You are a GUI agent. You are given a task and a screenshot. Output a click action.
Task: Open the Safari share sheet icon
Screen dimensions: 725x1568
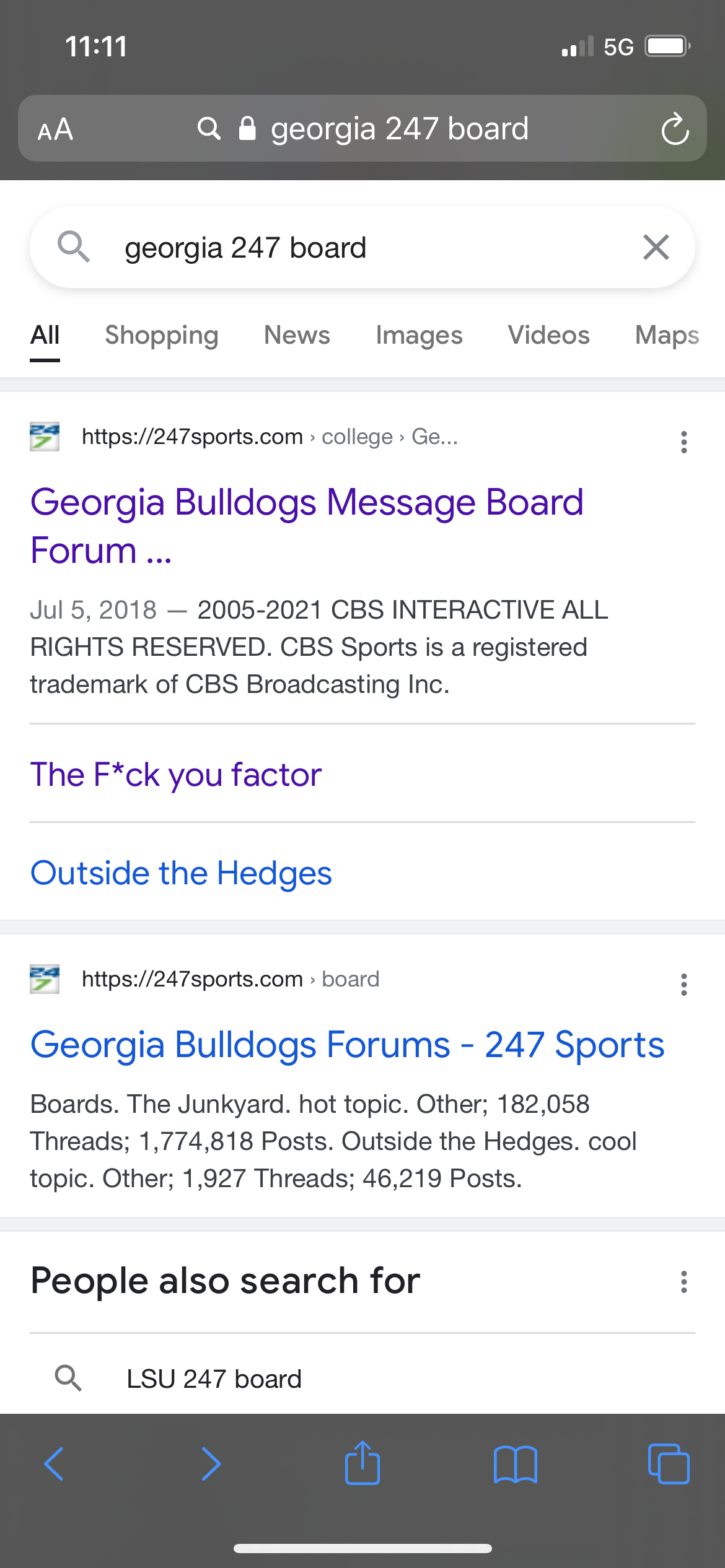pos(362,1463)
